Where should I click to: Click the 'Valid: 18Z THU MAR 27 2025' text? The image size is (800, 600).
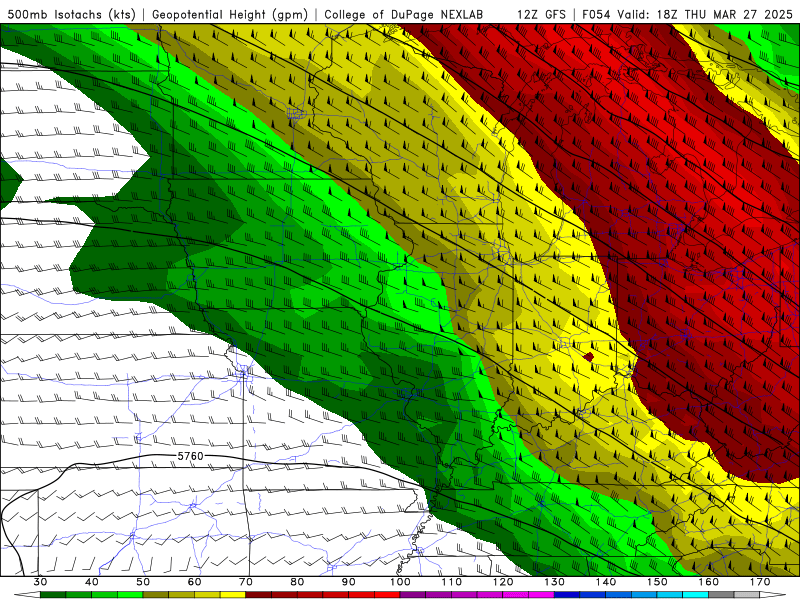705,14
